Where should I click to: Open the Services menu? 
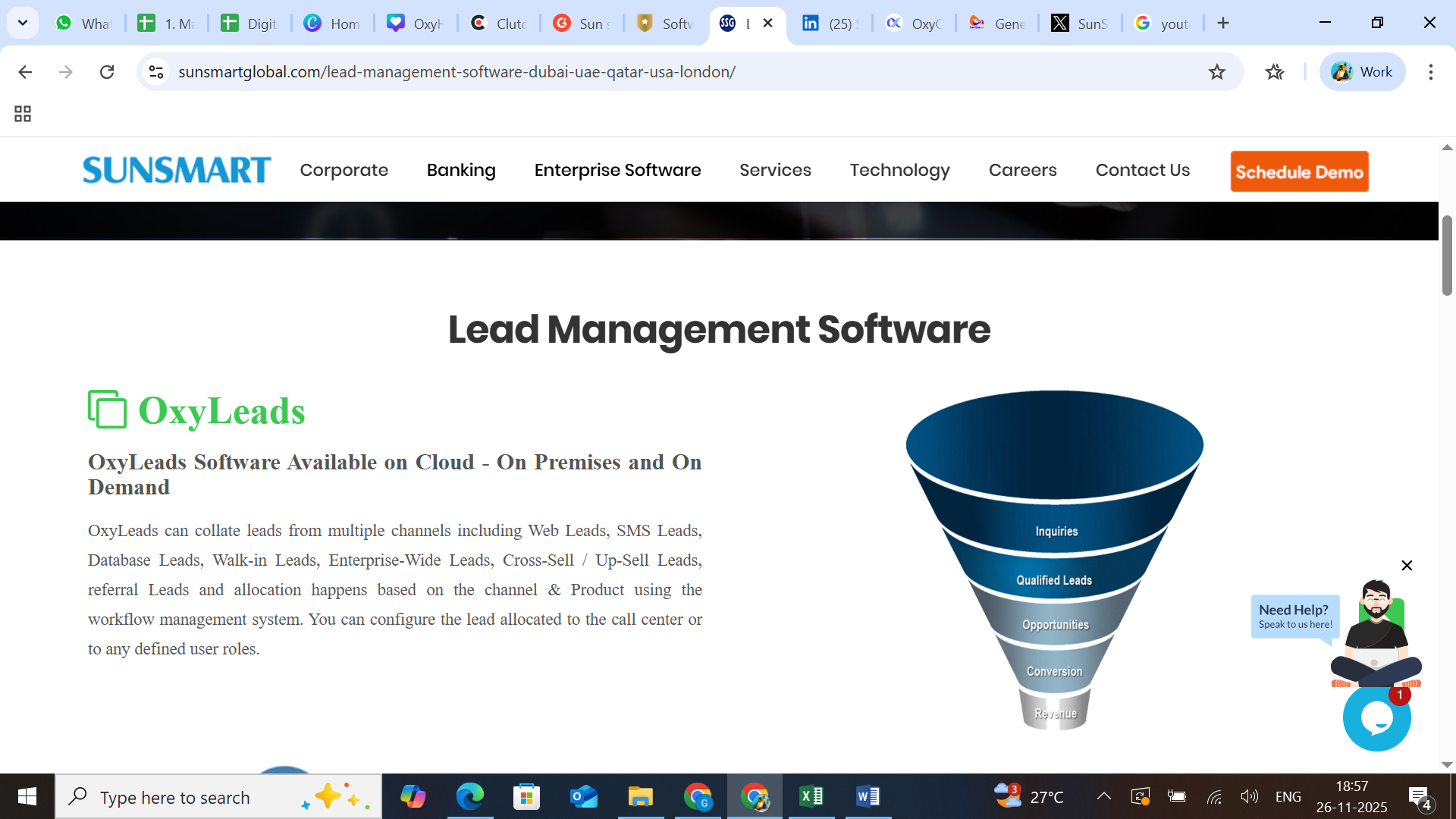pyautogui.click(x=776, y=170)
